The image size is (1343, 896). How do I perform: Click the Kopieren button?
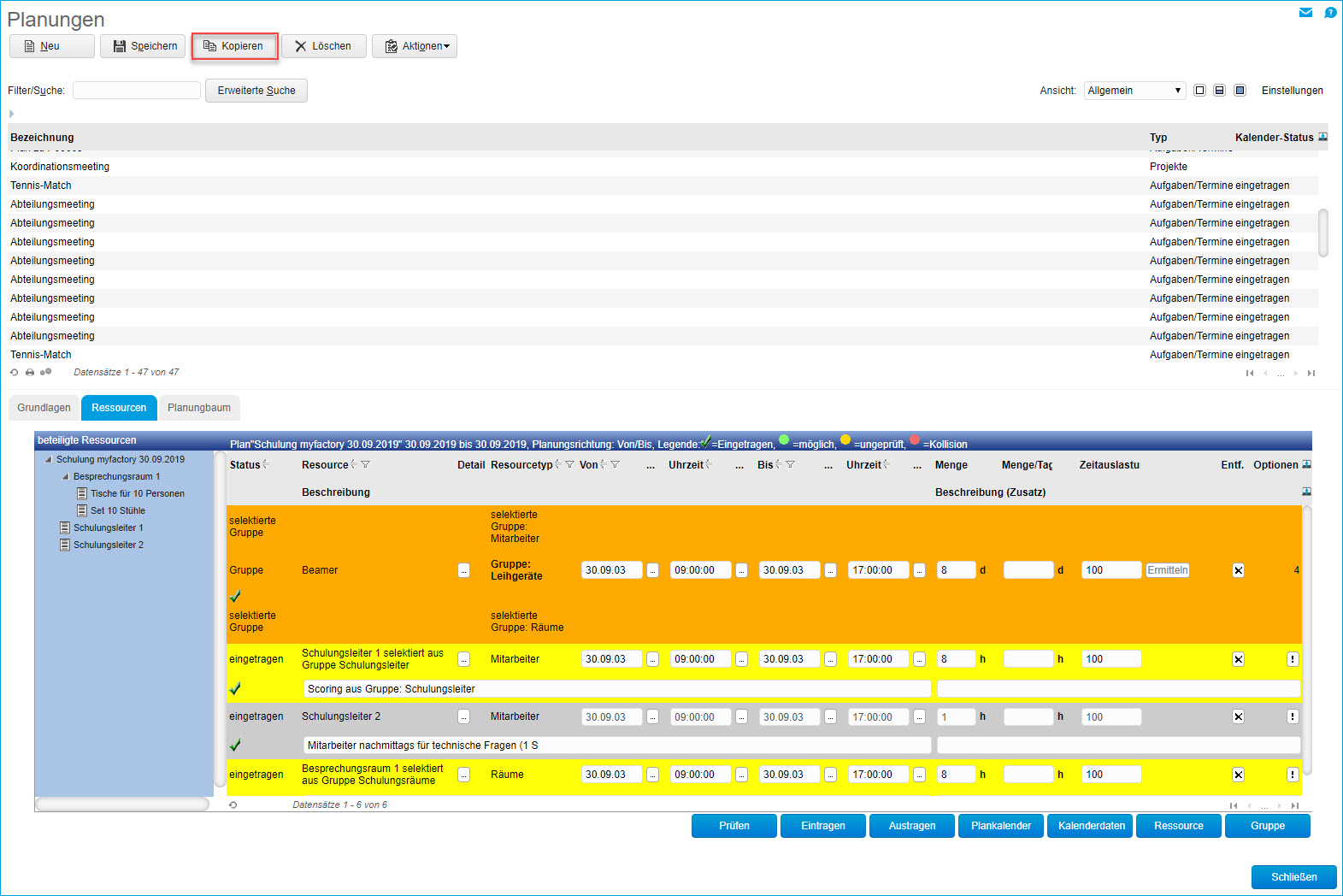(x=234, y=46)
